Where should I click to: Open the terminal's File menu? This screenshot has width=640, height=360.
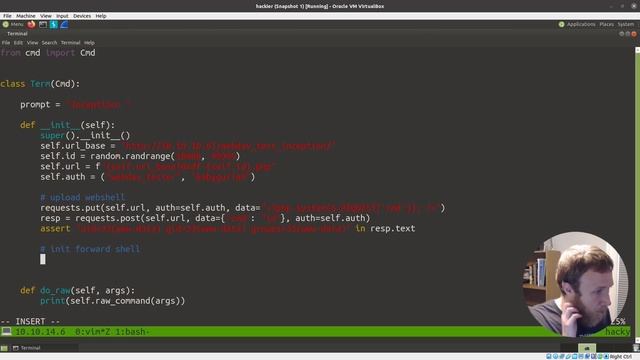coord(6,42)
